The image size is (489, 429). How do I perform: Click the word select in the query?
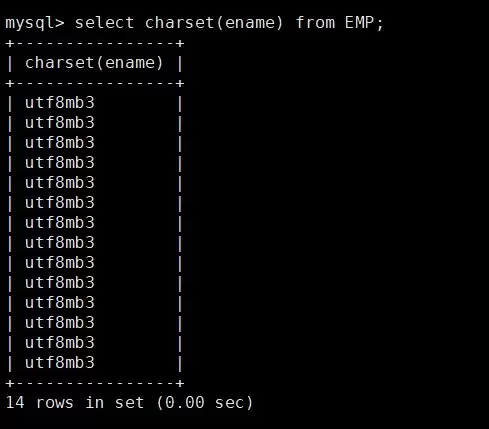104,23
